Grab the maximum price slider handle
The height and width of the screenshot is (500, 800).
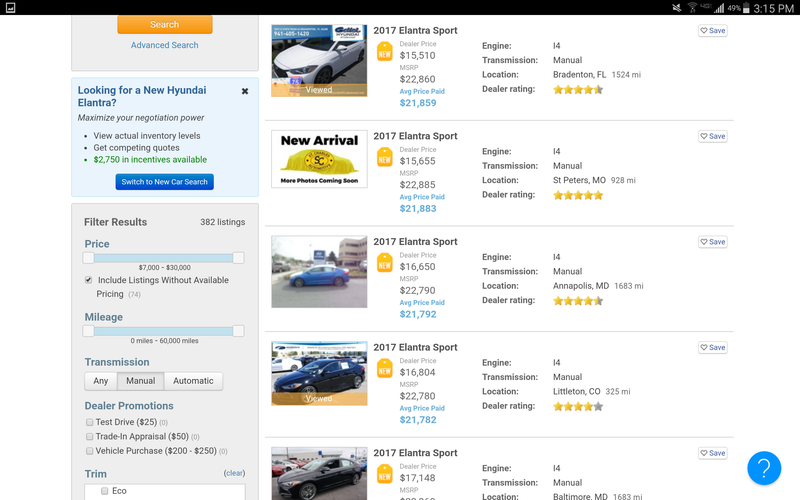click(238, 258)
